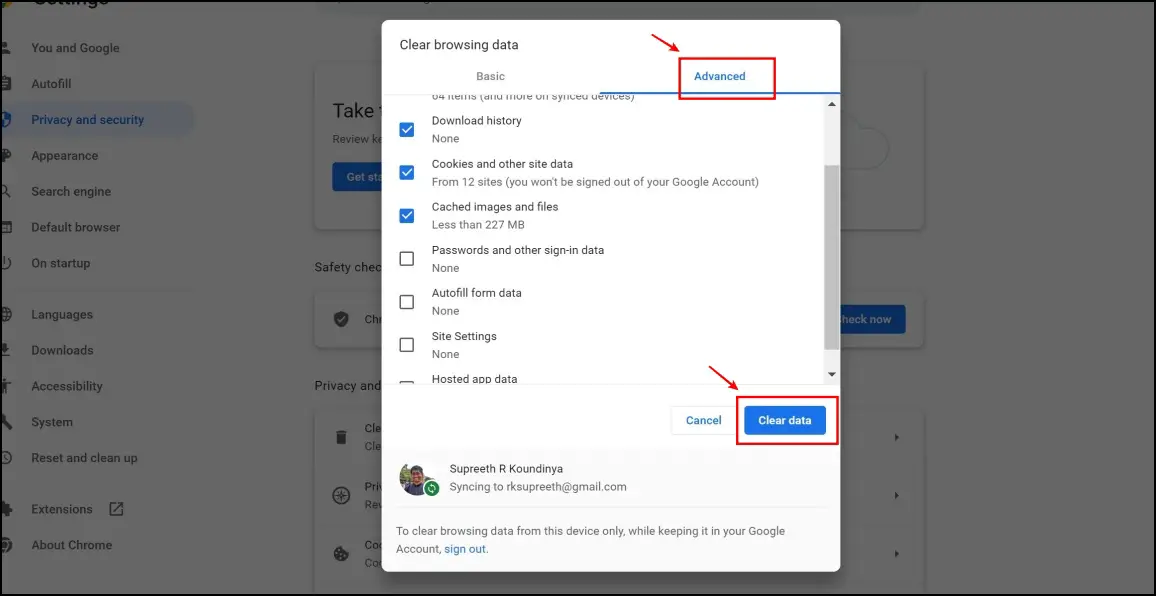Click the Appearance palette icon in sidebar

[5, 156]
